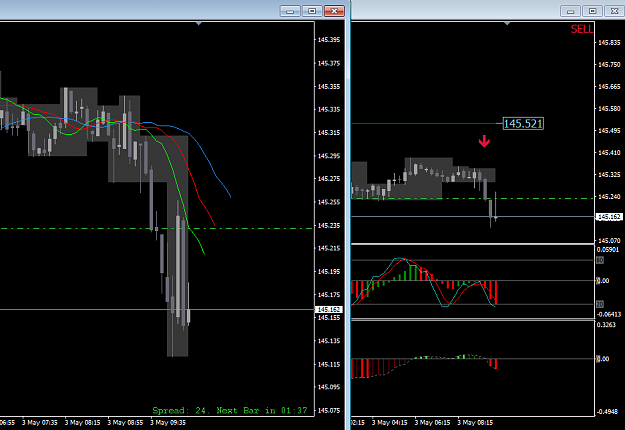625x430 pixels.
Task: Click the chart shift triangle in right chart
Action: click(x=507, y=24)
